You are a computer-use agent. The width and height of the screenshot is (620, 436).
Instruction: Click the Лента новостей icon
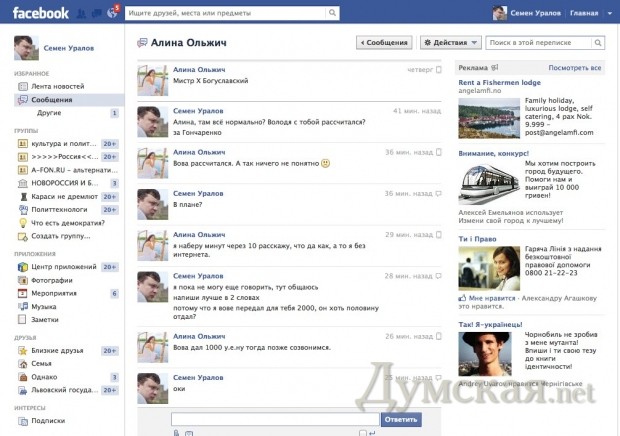tap(23, 87)
